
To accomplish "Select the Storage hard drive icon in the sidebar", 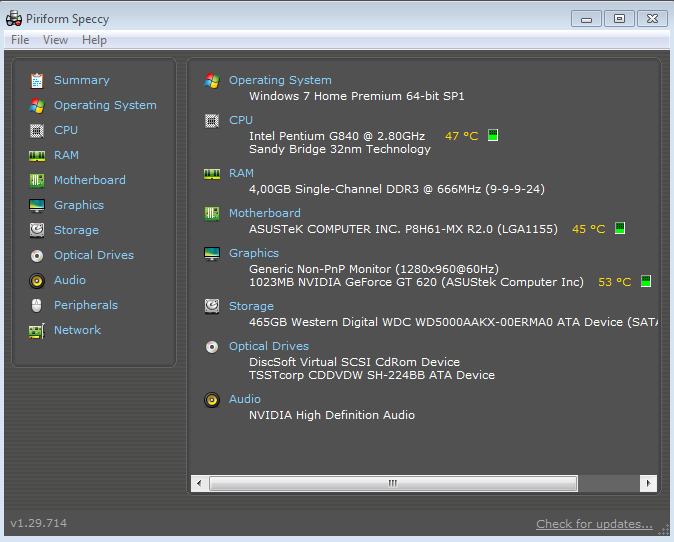I will (37, 230).
